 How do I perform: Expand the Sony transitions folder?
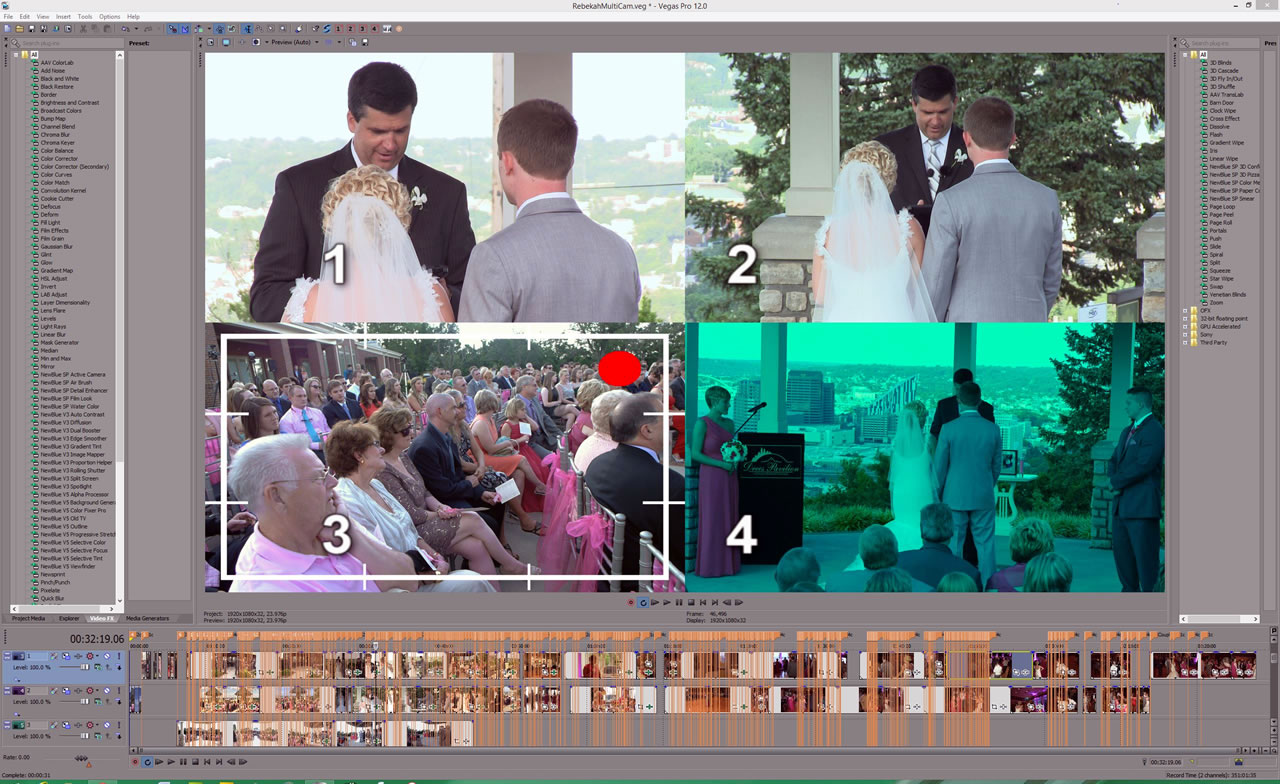click(1185, 334)
